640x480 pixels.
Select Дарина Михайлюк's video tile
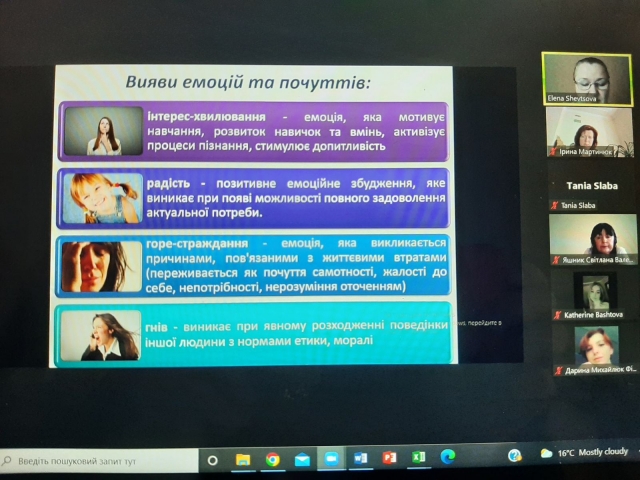[596, 350]
